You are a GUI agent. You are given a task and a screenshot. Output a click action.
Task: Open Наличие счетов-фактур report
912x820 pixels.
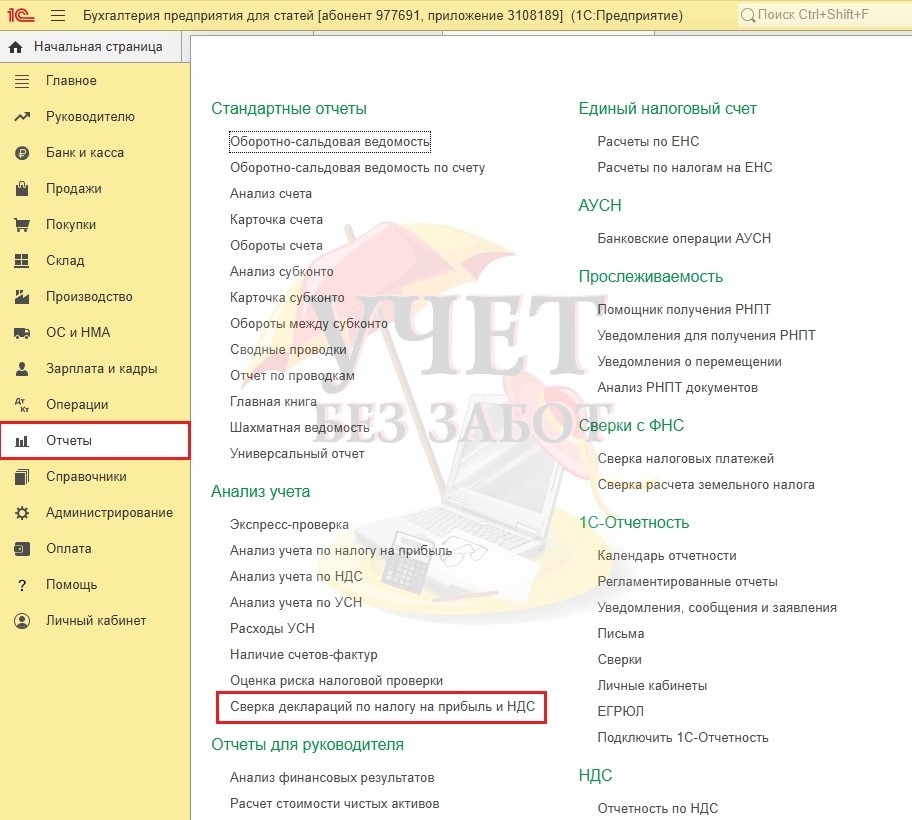304,655
